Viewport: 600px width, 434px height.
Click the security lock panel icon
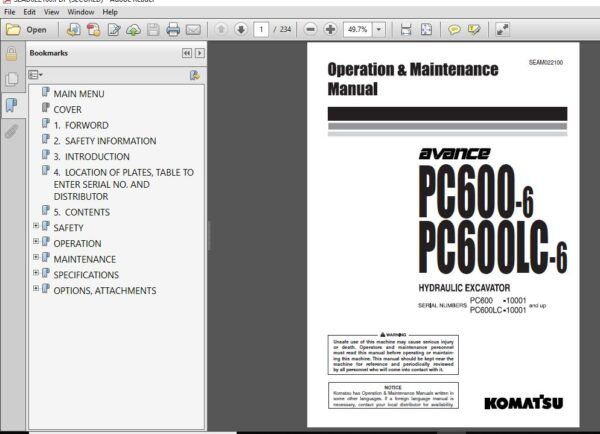pyautogui.click(x=11, y=54)
